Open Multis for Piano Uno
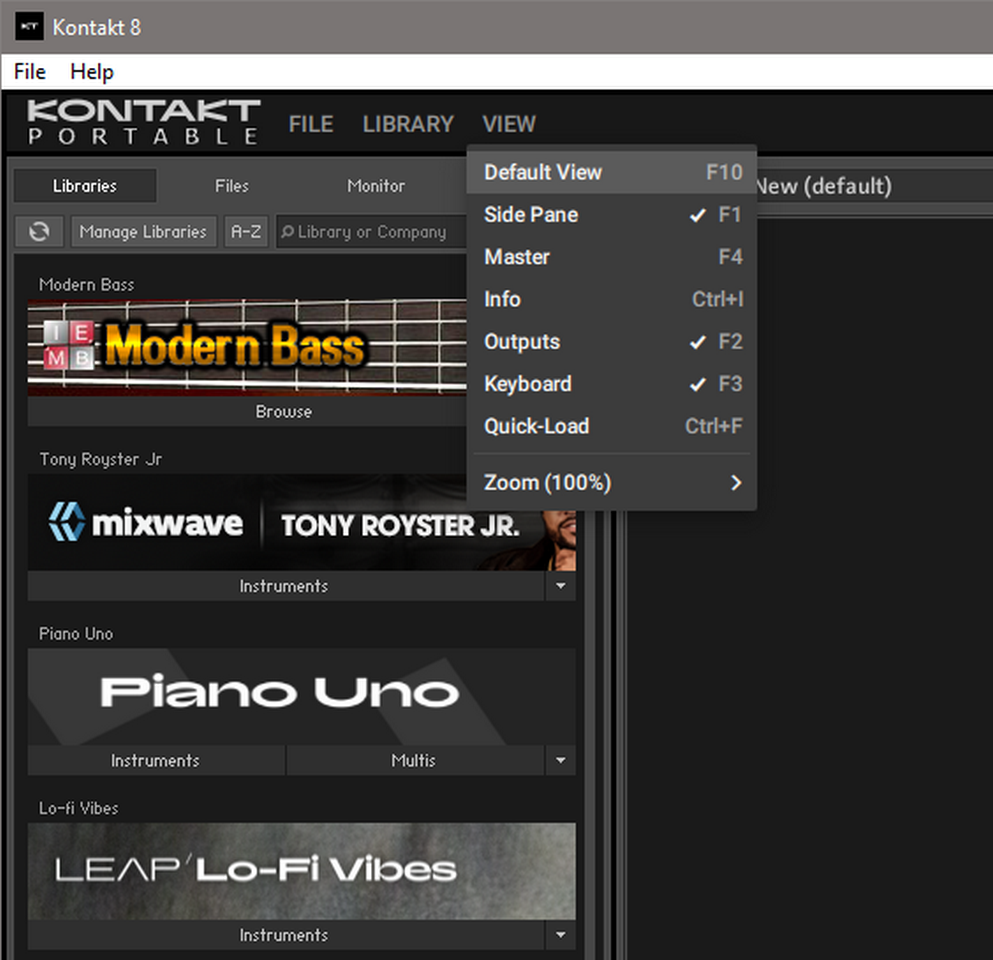Viewport: 993px width, 960px height. pyautogui.click(x=414, y=761)
